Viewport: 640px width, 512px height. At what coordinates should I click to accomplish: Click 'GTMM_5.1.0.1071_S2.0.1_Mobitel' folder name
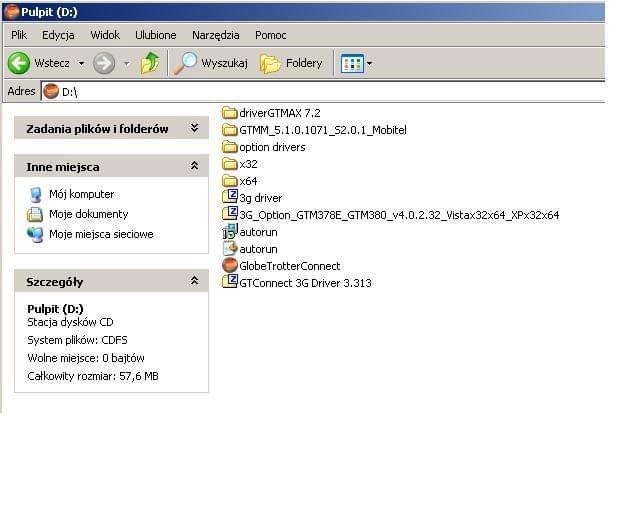point(323,130)
